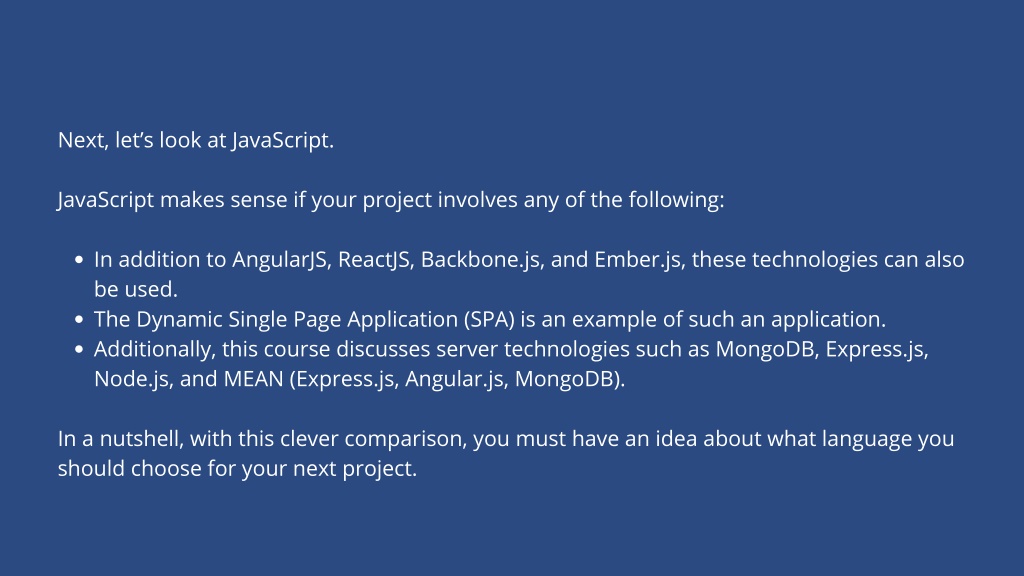Image resolution: width=1024 pixels, height=576 pixels.
Task: Click the third bullet point marker
Action: coord(79,349)
